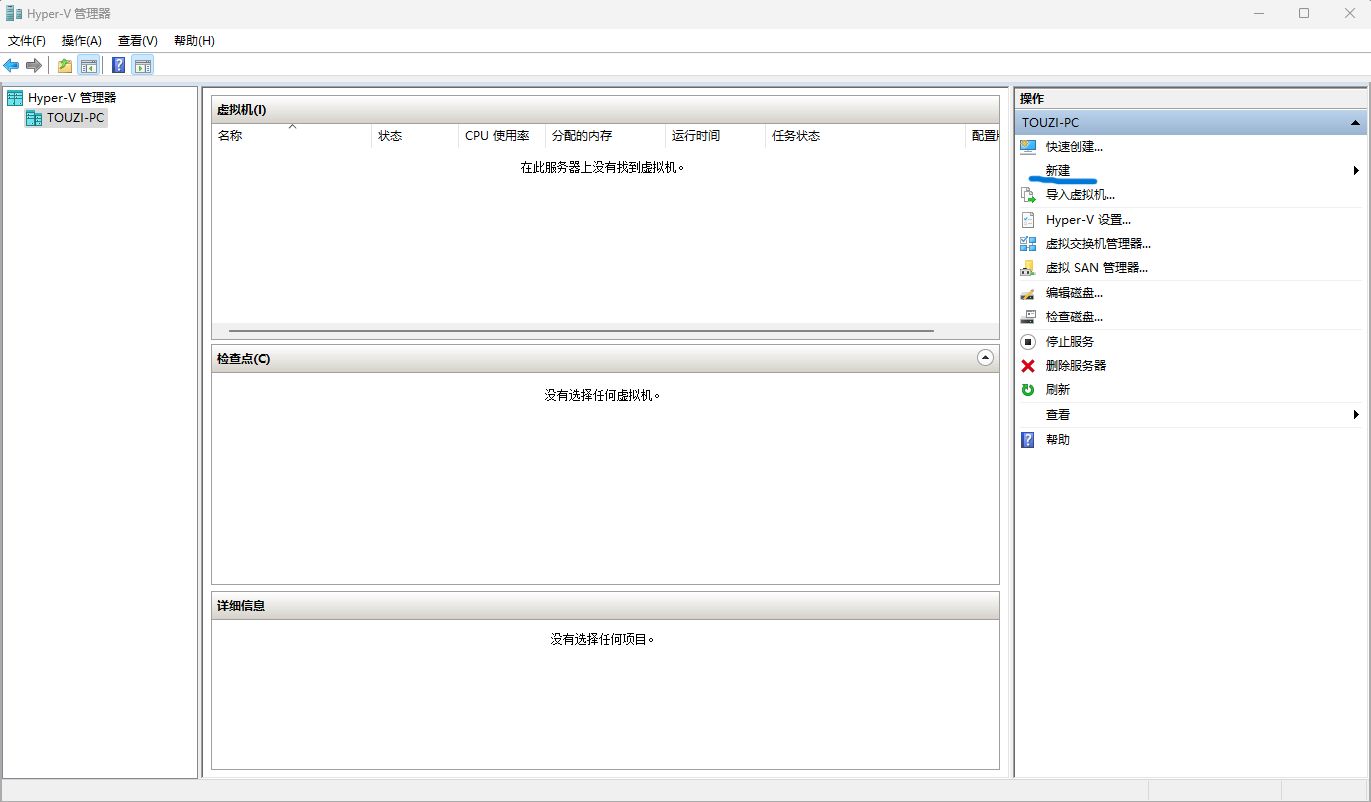Sort by the 名称 column header

pos(292,136)
